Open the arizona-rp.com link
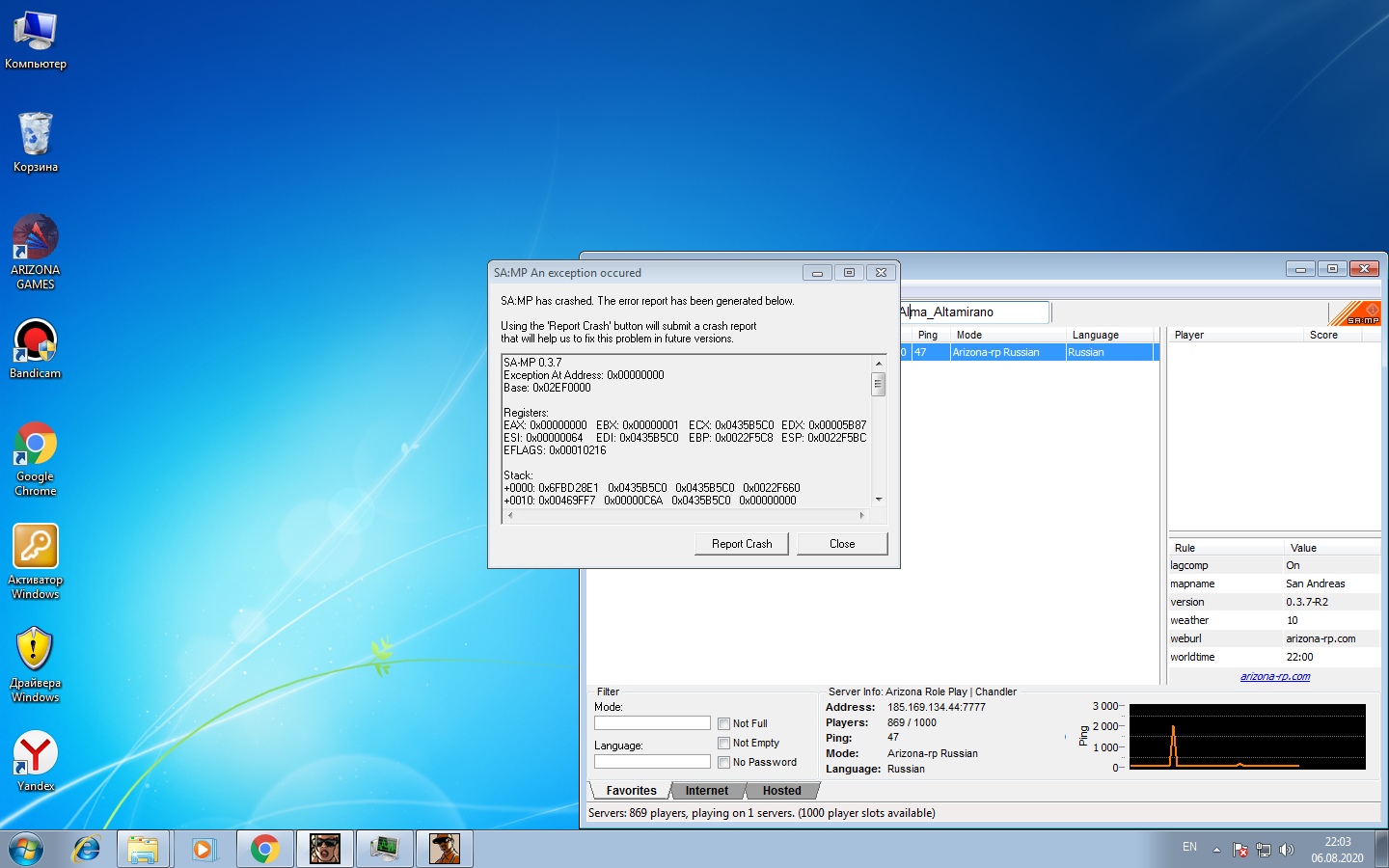 (1275, 676)
